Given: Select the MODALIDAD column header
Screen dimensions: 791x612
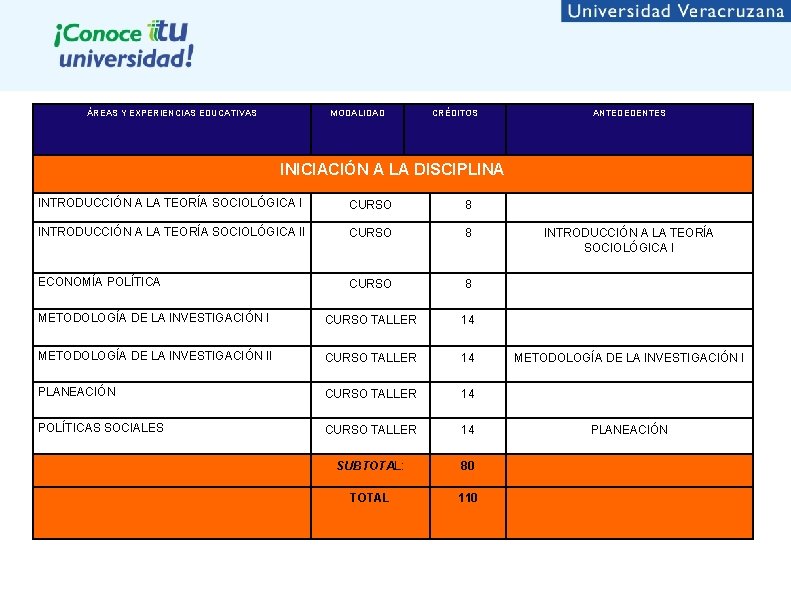Looking at the screenshot, I should coord(358,113).
